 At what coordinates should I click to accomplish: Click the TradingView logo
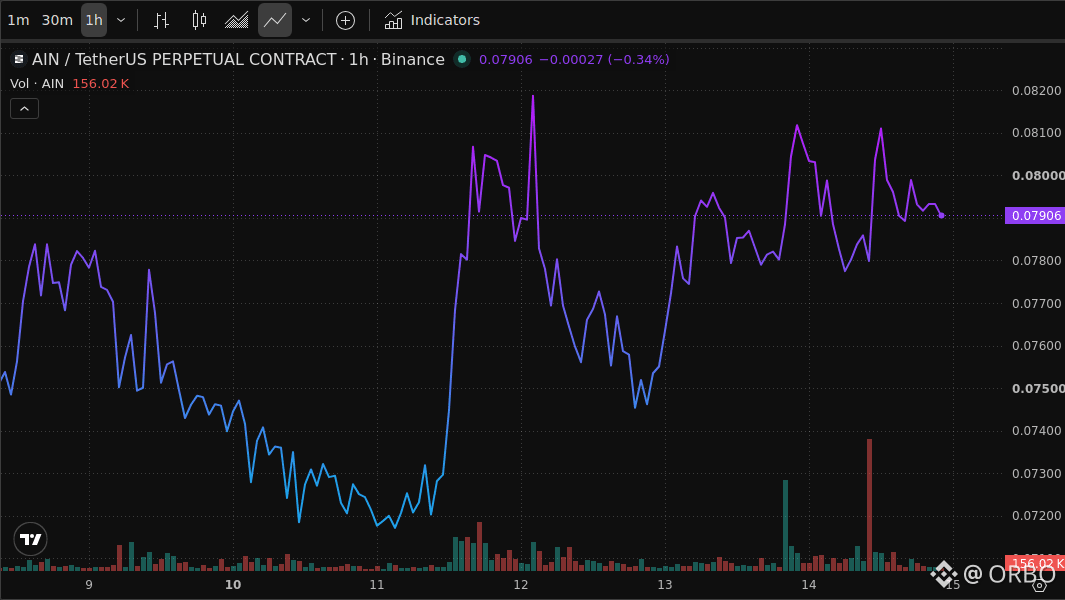(31, 540)
